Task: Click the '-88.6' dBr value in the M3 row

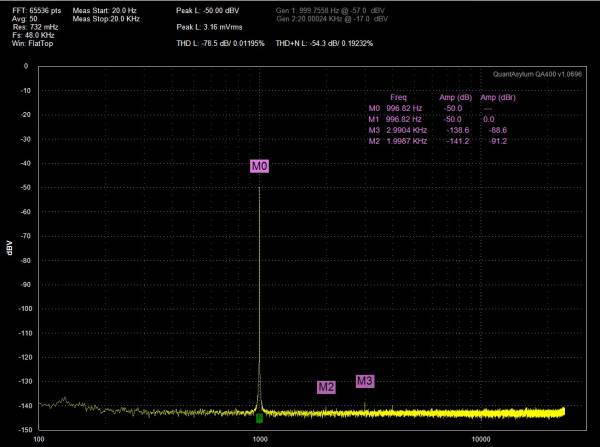Action: pos(497,131)
